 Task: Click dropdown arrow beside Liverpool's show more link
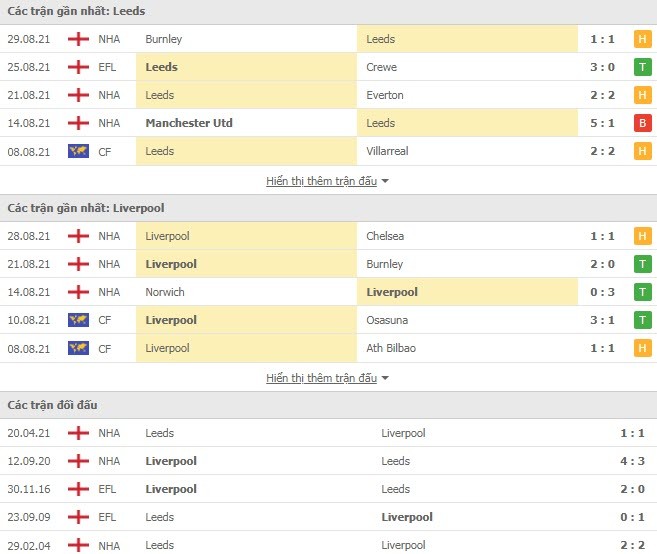[385, 378]
